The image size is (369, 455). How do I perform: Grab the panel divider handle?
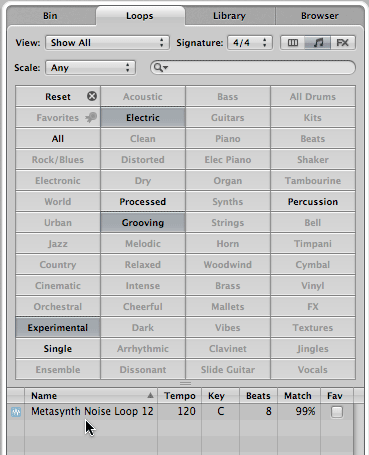tap(185, 383)
